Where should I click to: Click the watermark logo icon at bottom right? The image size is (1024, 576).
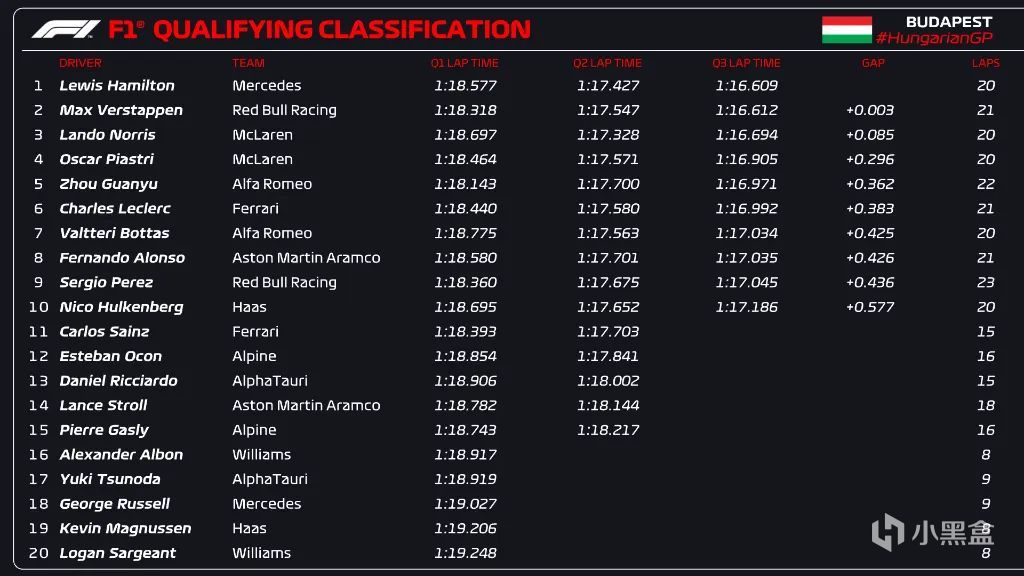(x=888, y=531)
